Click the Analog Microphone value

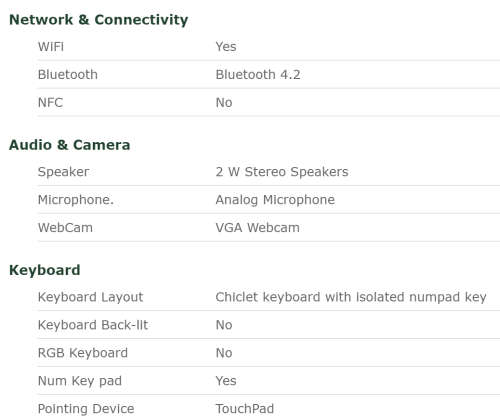(275, 200)
